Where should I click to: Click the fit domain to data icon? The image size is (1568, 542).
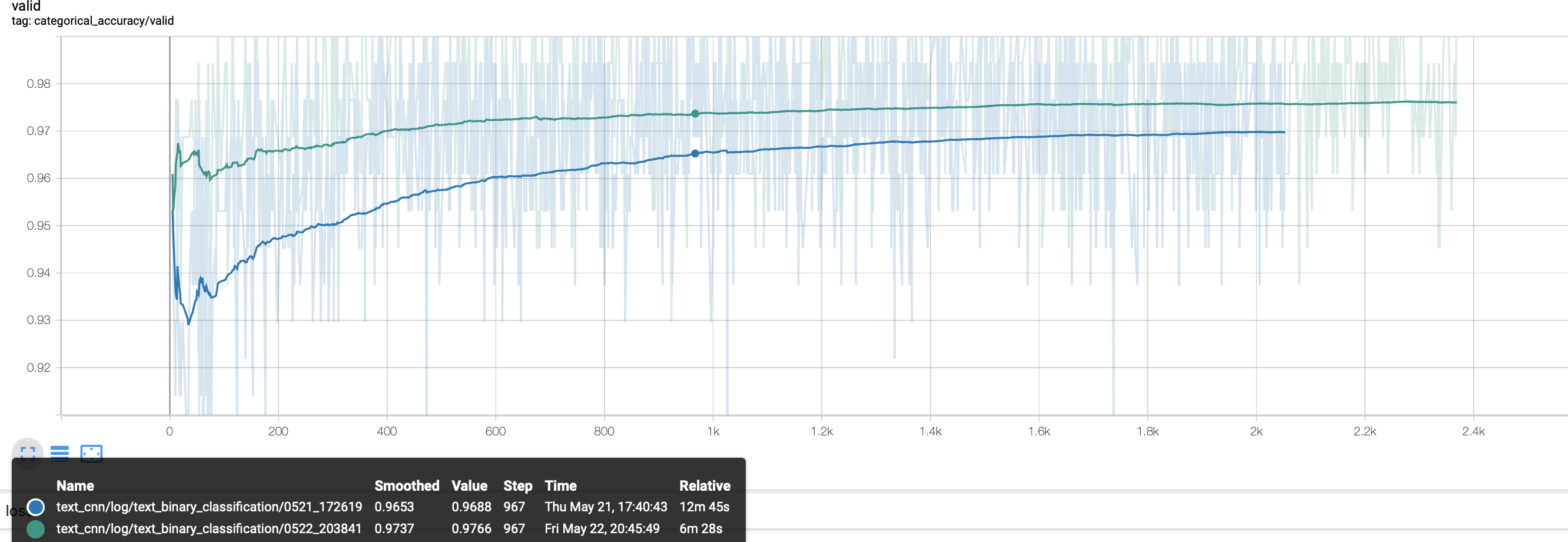[x=91, y=453]
